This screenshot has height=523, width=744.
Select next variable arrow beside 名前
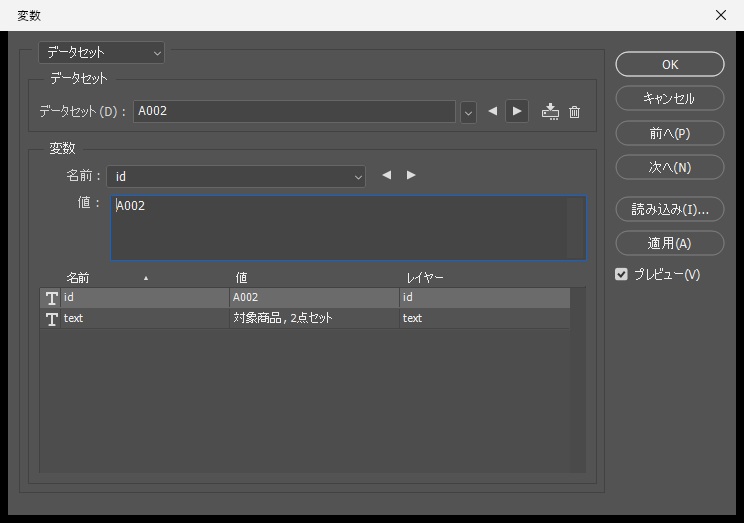pos(411,175)
